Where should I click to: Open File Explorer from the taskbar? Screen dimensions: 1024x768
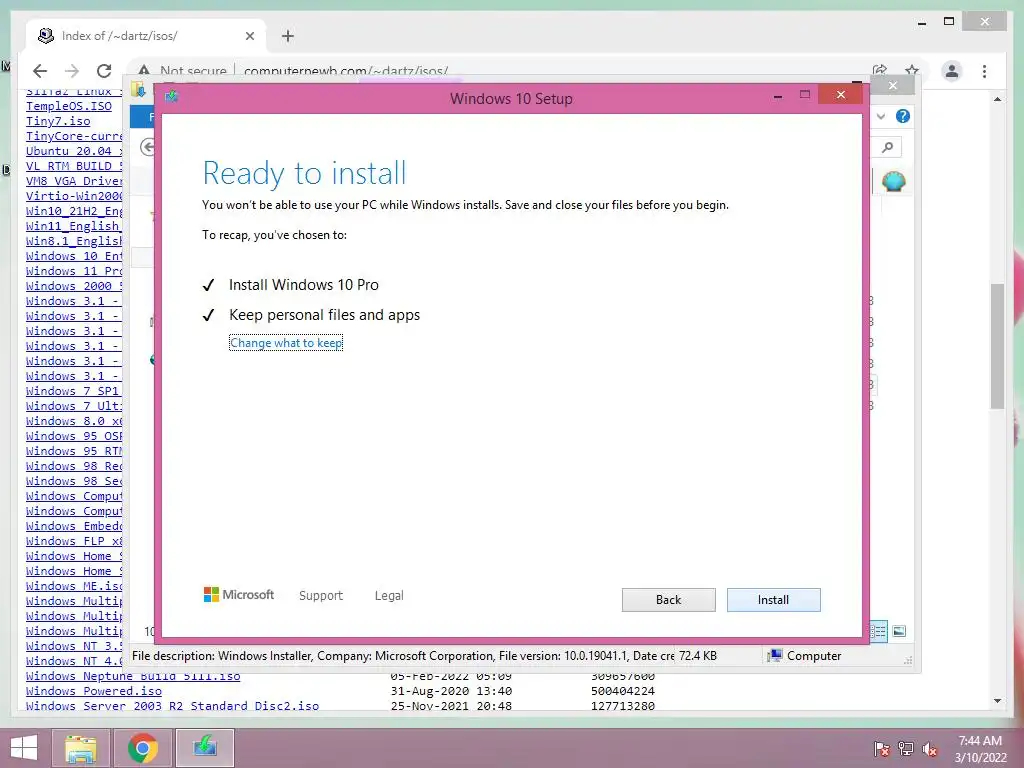pyautogui.click(x=80, y=748)
